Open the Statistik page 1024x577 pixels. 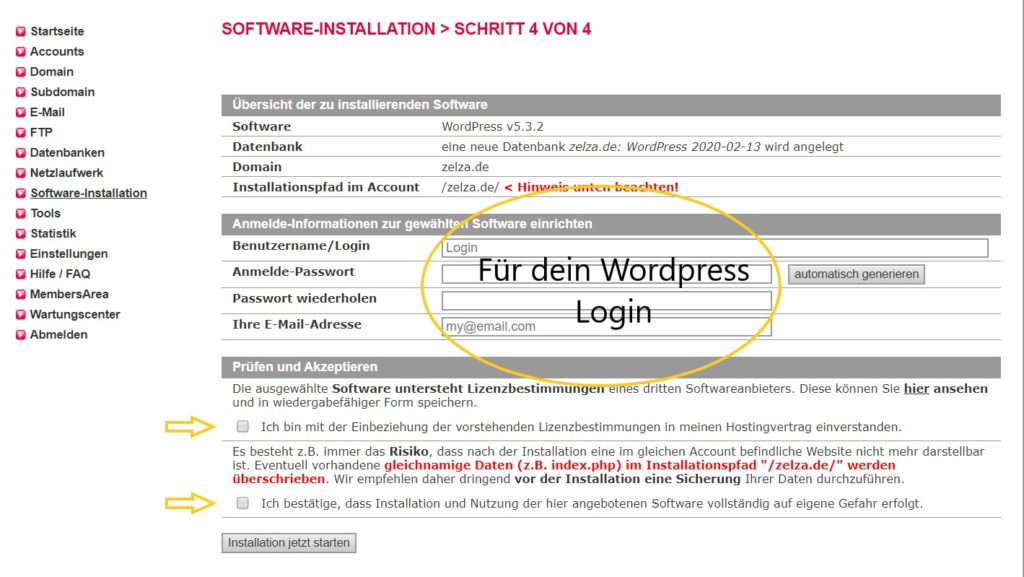(x=54, y=234)
